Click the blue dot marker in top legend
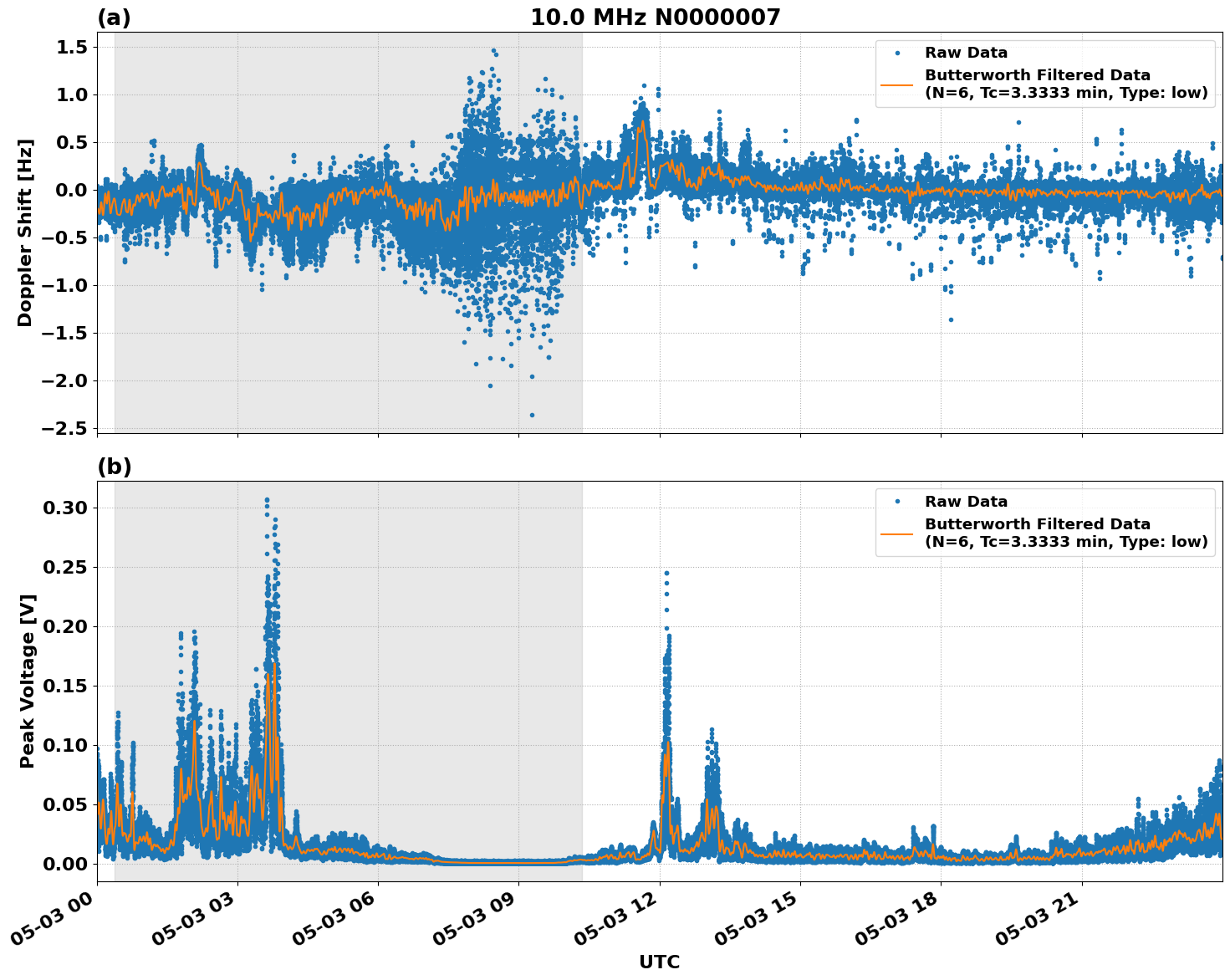This screenshot has width=1230, height=980. point(897,53)
